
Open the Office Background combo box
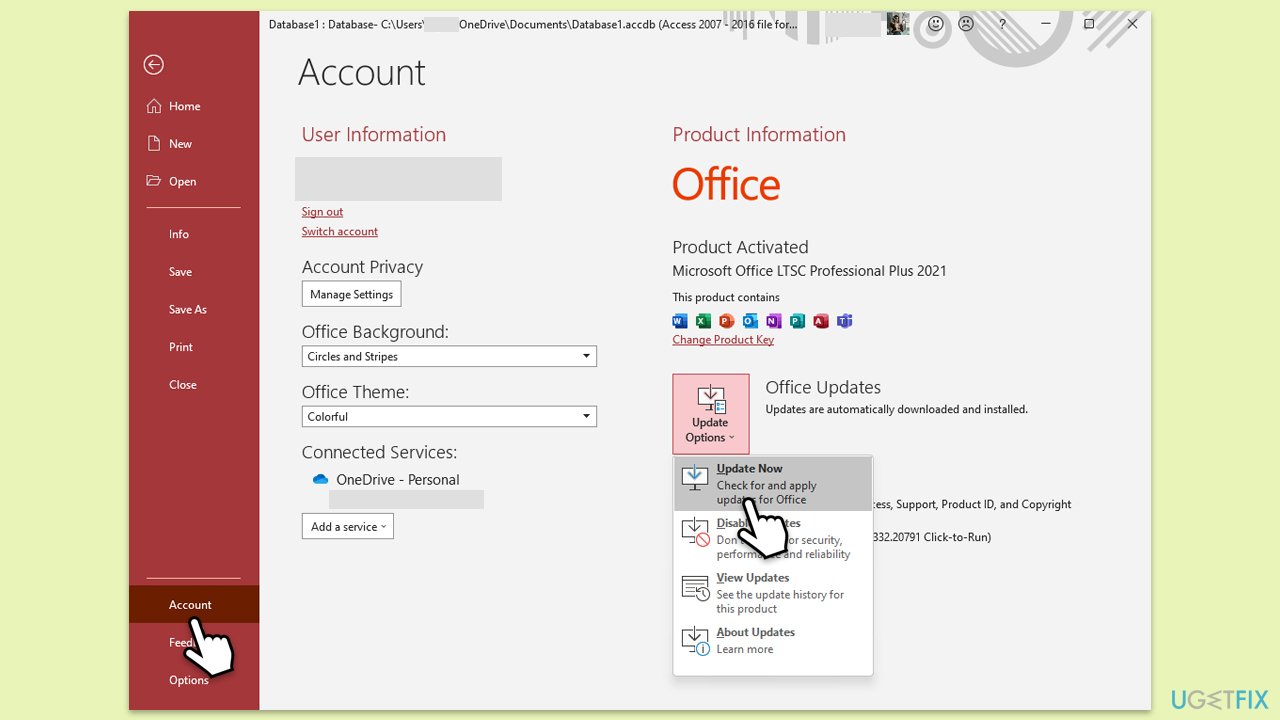pos(449,356)
